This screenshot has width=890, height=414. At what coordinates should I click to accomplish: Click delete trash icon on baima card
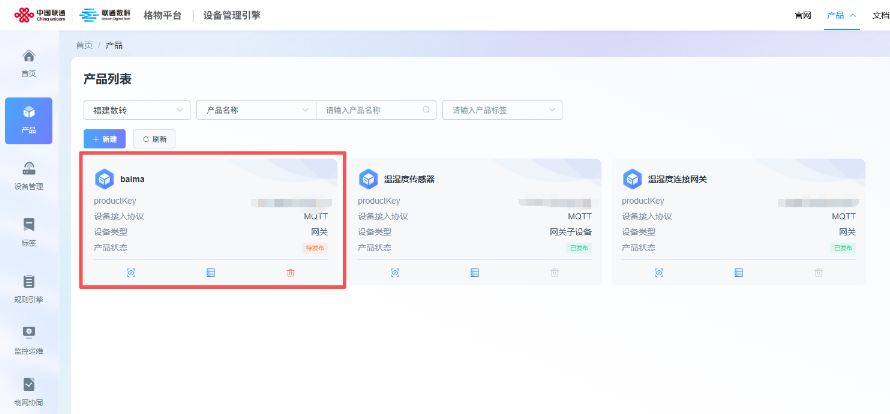pos(291,272)
